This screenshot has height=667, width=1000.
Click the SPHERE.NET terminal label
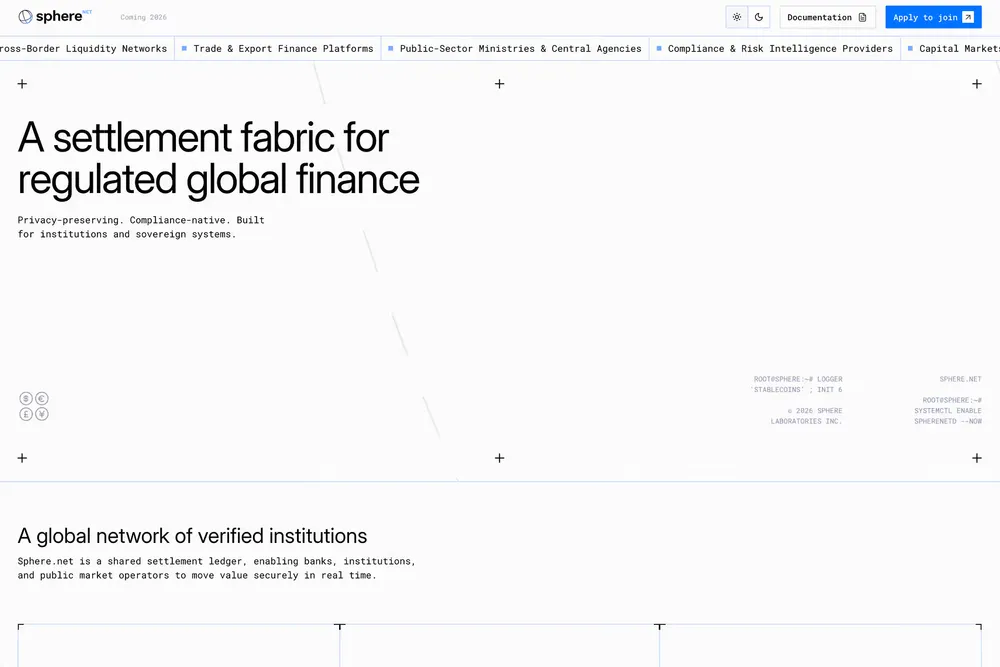click(x=960, y=379)
